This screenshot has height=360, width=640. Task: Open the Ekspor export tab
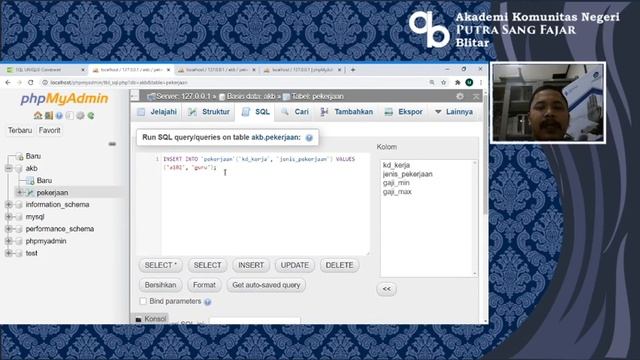(x=404, y=112)
